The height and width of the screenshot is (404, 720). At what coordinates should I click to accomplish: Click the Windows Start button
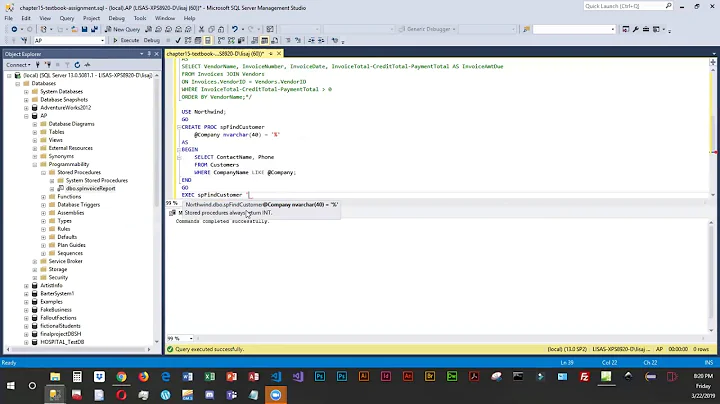click(x=10, y=387)
